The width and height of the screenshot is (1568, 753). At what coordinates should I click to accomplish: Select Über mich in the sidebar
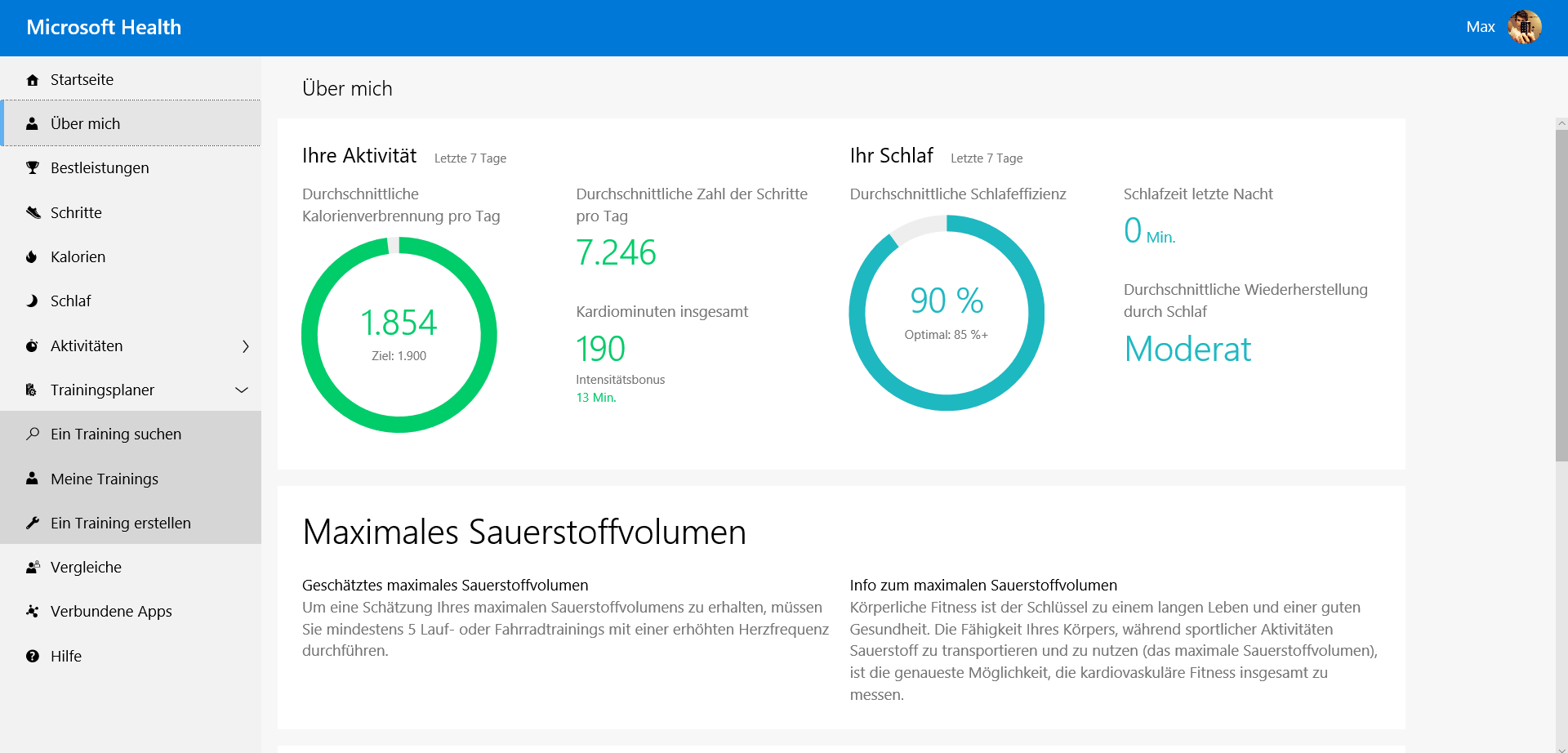click(x=131, y=123)
